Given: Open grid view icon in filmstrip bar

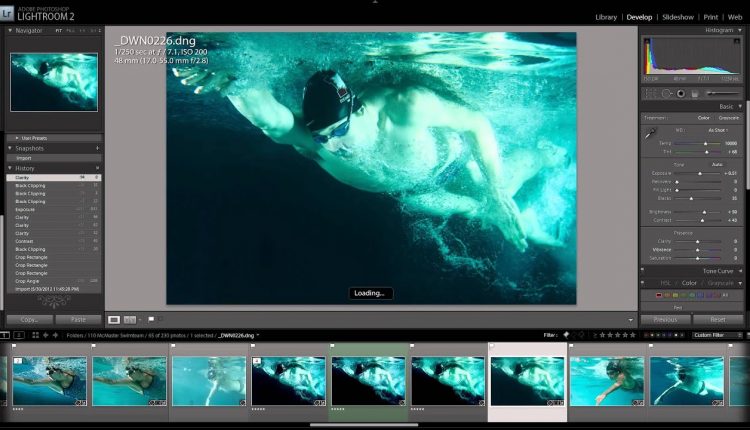Looking at the screenshot, I should click(x=35, y=335).
